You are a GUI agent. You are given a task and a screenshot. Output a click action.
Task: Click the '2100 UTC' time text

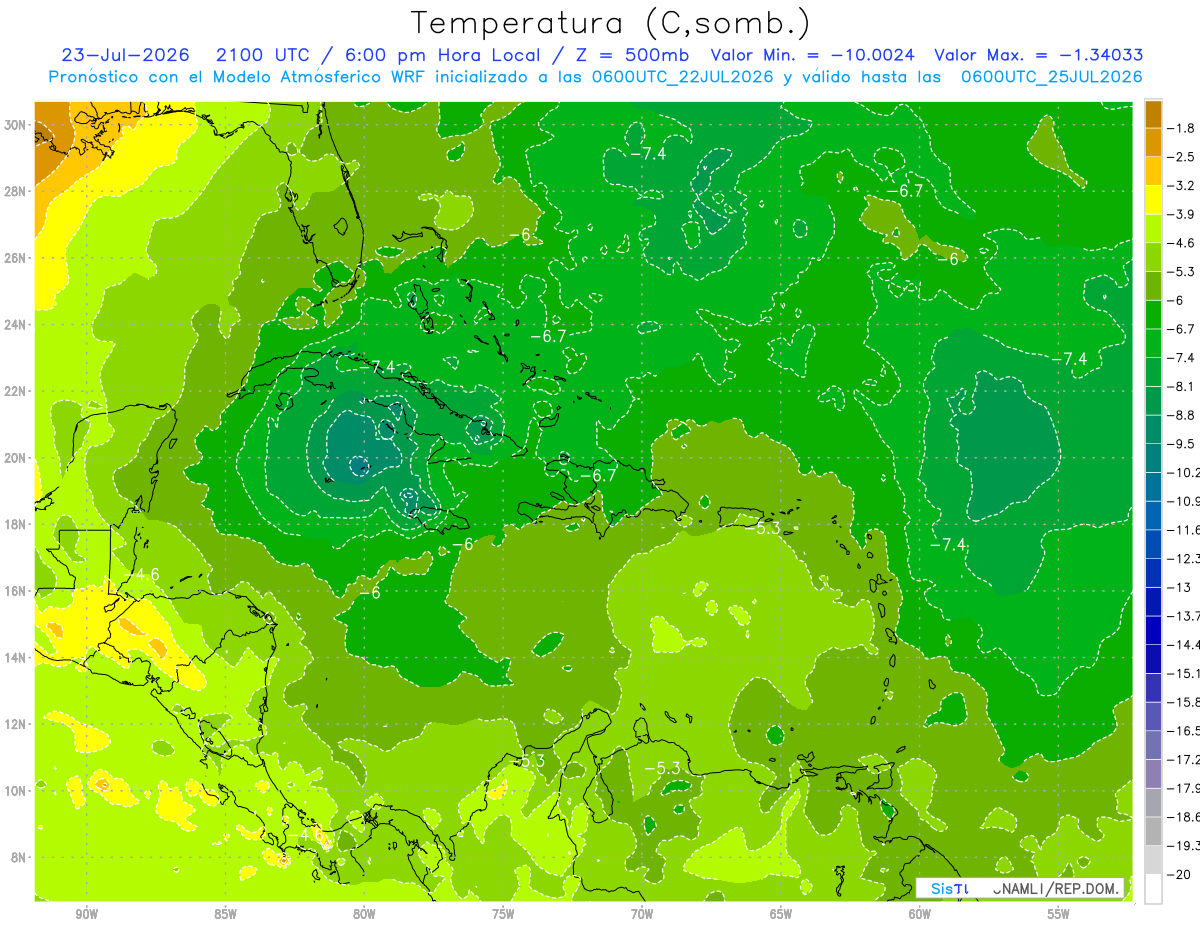262,55
